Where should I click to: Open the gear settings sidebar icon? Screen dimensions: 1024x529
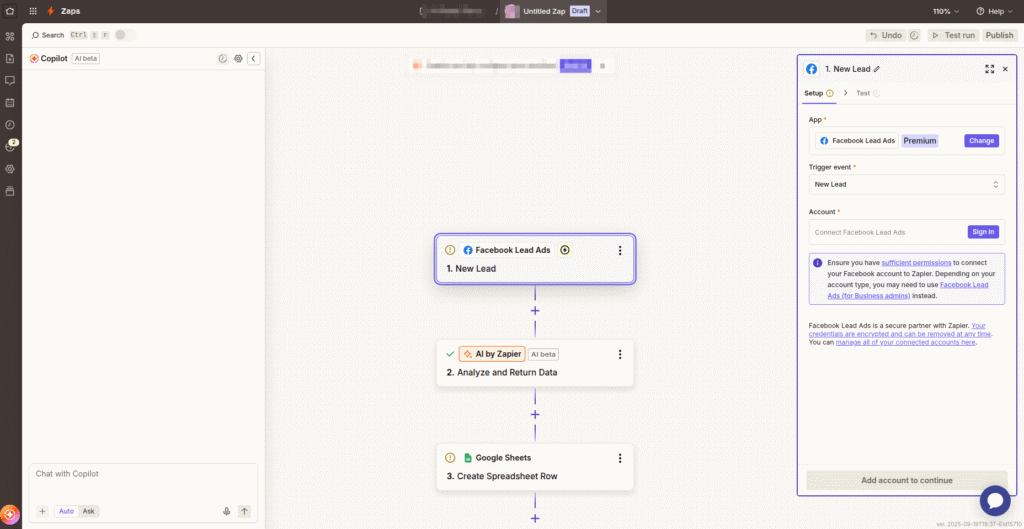point(10,169)
